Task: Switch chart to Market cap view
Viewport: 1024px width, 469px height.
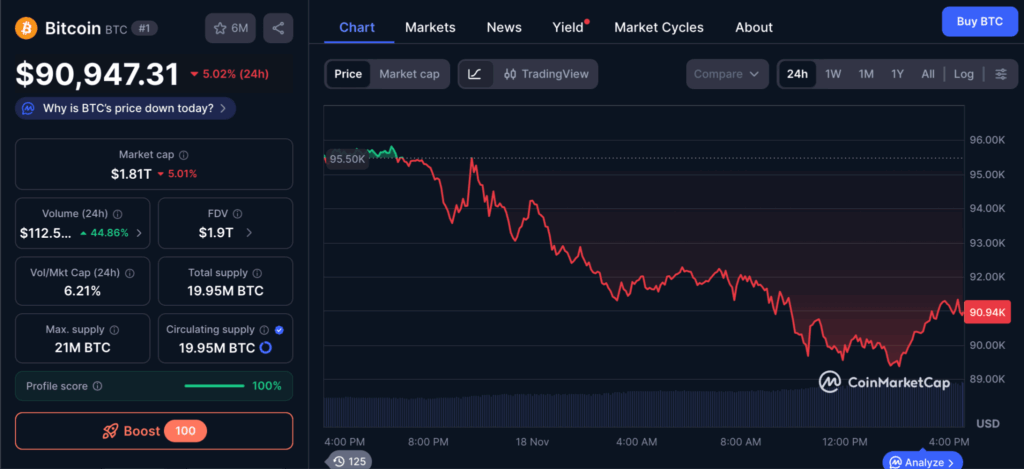Action: [409, 74]
